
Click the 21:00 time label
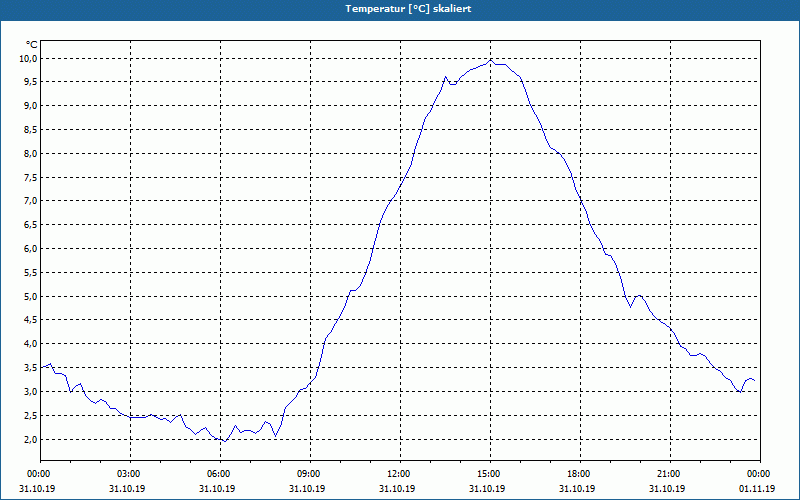click(x=670, y=474)
